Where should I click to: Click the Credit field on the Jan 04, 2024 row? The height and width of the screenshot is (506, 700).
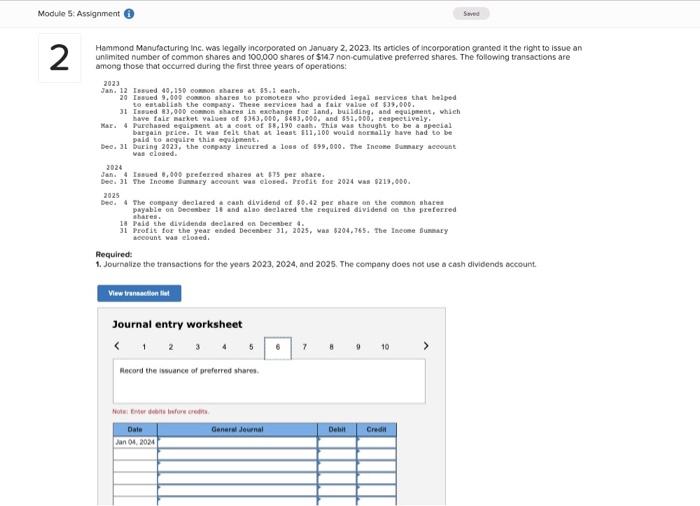pos(376,442)
